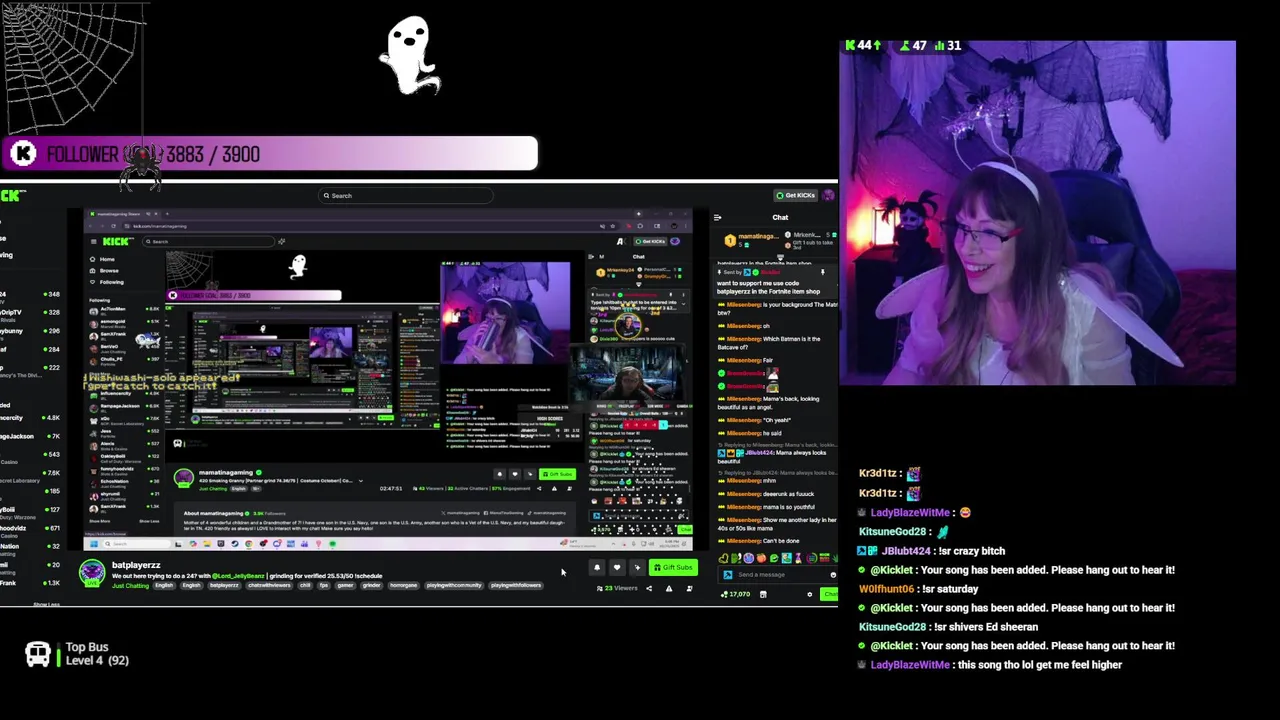Open the emoji picker in chat input
Screen dimensions: 1280x720
coord(832,575)
